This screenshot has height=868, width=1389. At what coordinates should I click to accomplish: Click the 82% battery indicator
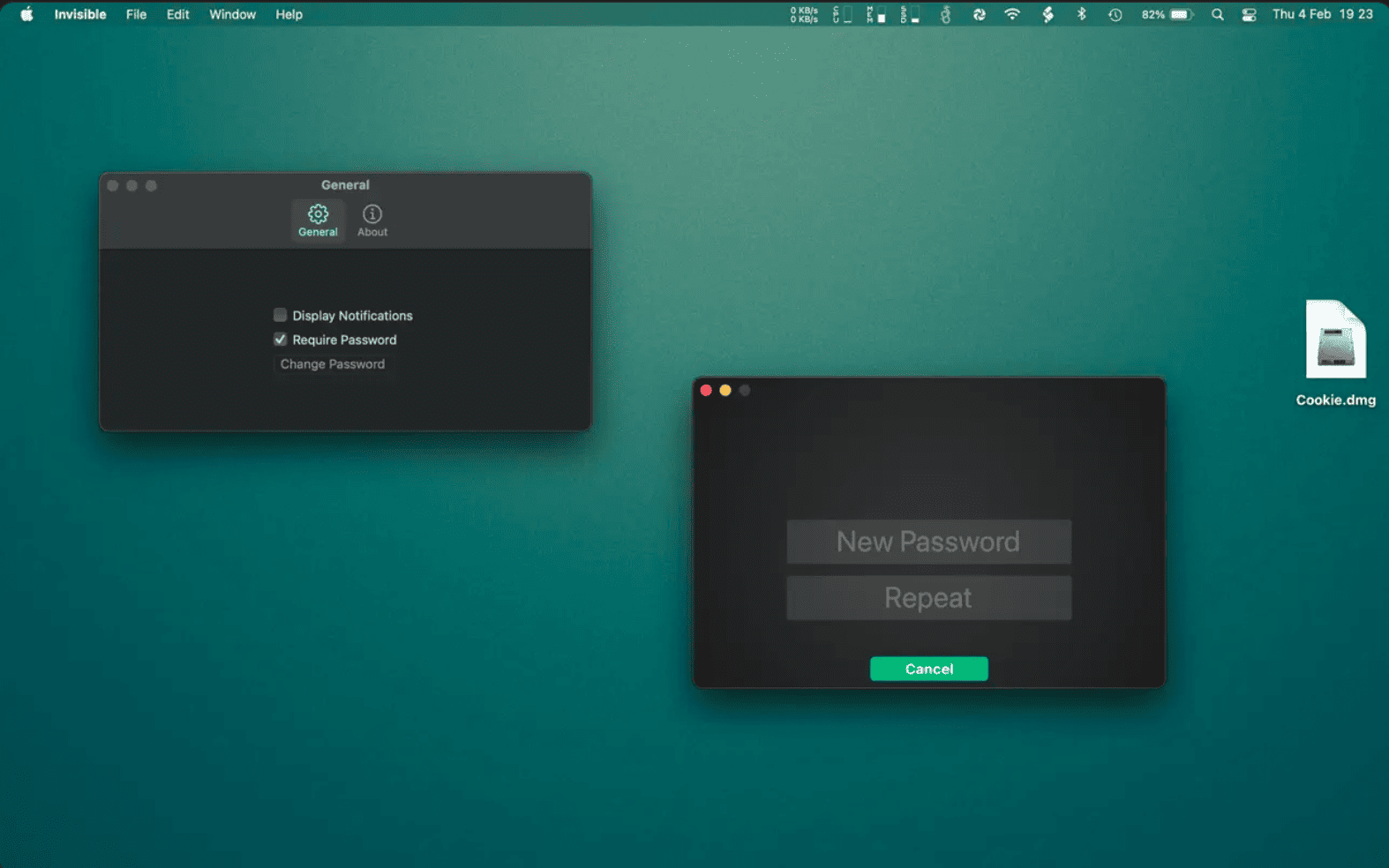pos(1167,14)
